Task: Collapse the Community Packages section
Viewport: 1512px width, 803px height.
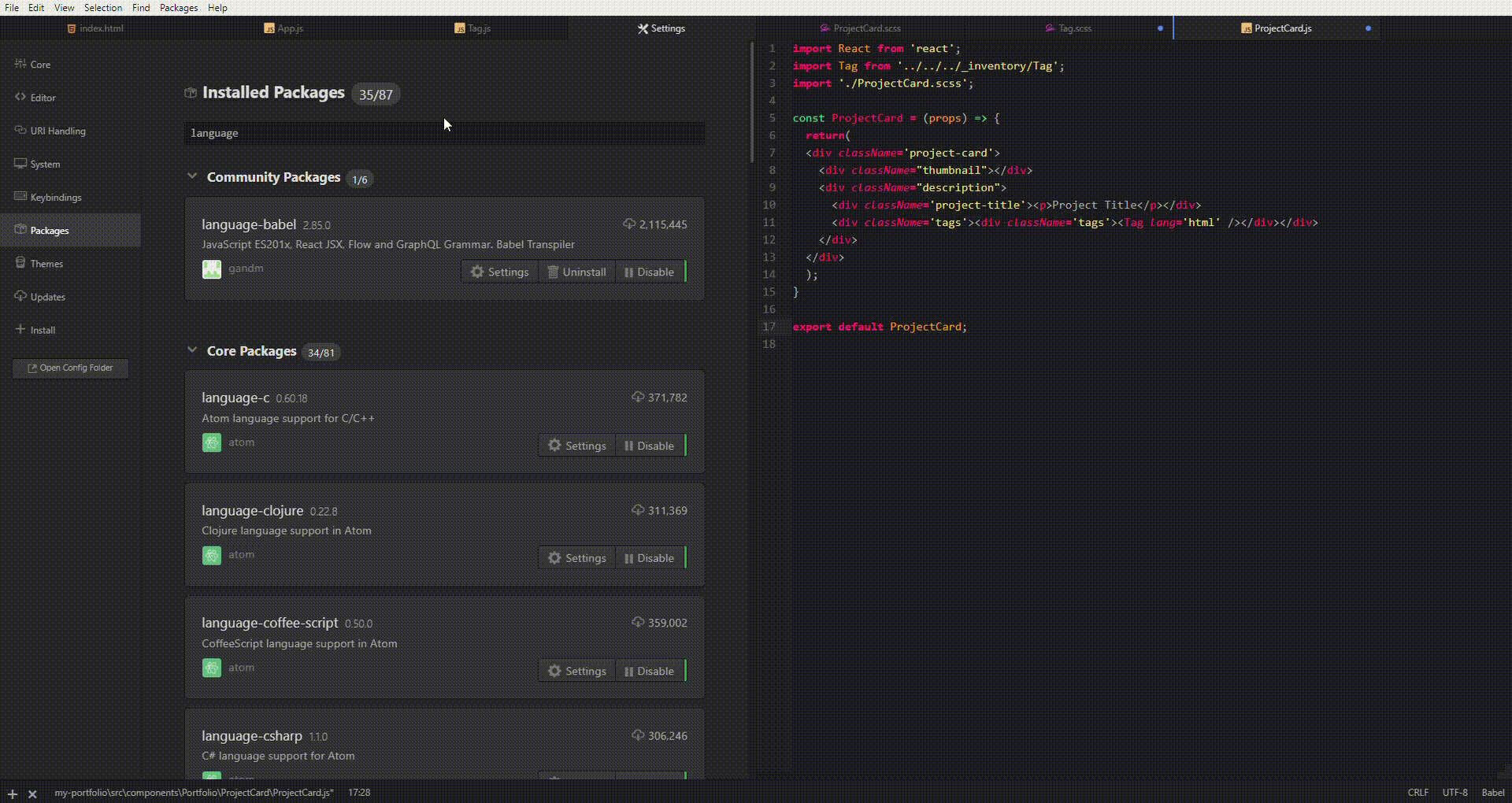Action: tap(192, 176)
